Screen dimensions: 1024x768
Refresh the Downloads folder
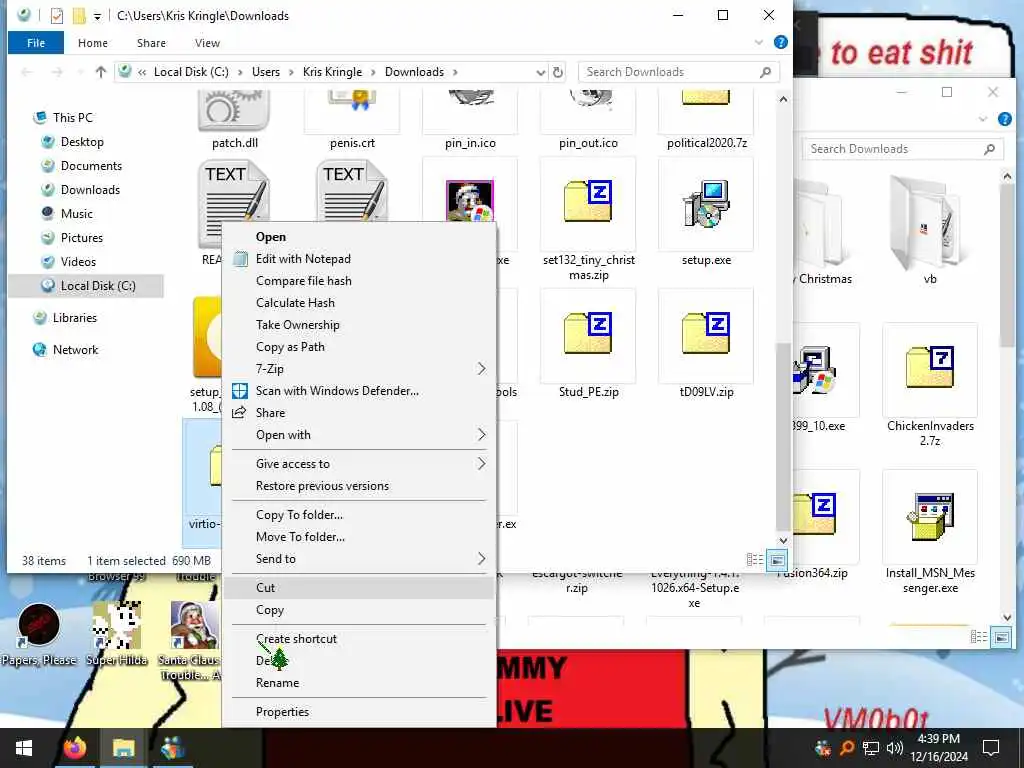click(x=558, y=72)
